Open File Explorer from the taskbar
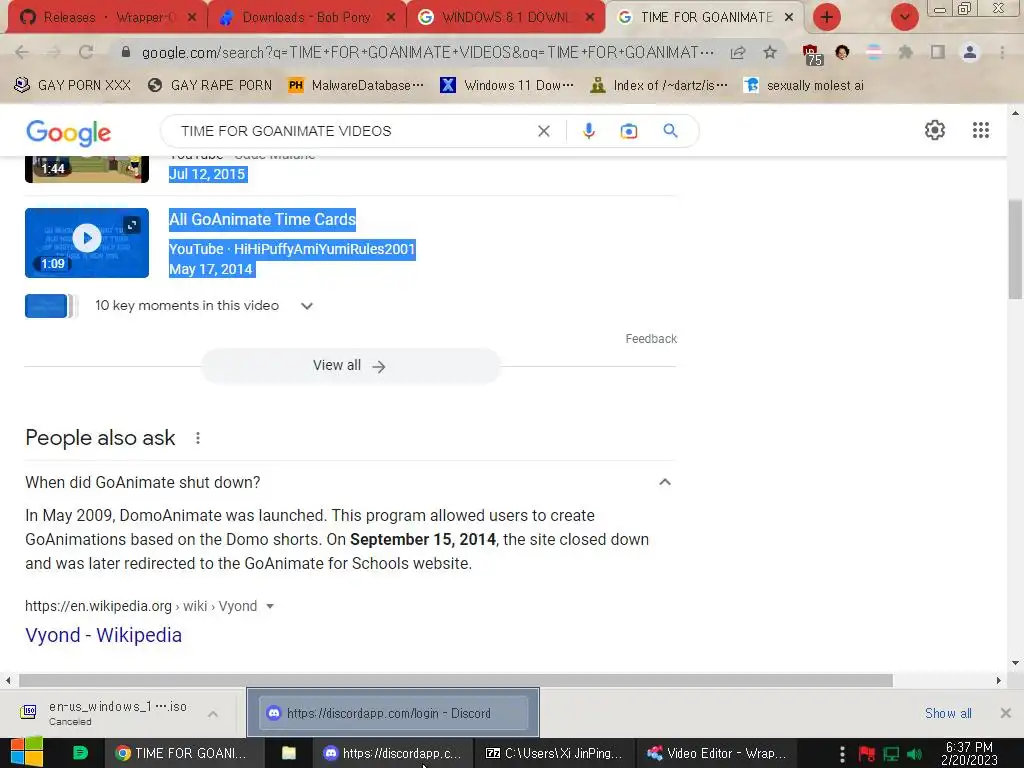The image size is (1024, 768). click(289, 753)
